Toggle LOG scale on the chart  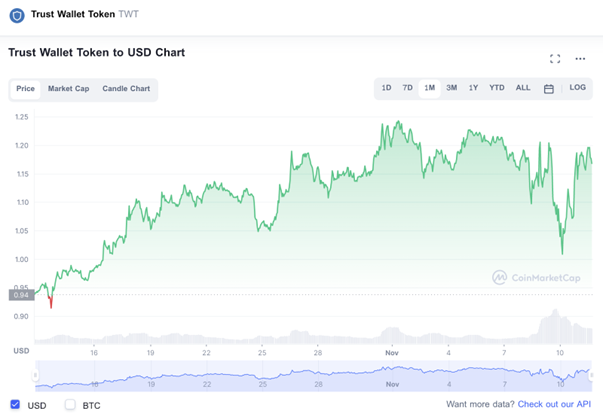(x=578, y=89)
